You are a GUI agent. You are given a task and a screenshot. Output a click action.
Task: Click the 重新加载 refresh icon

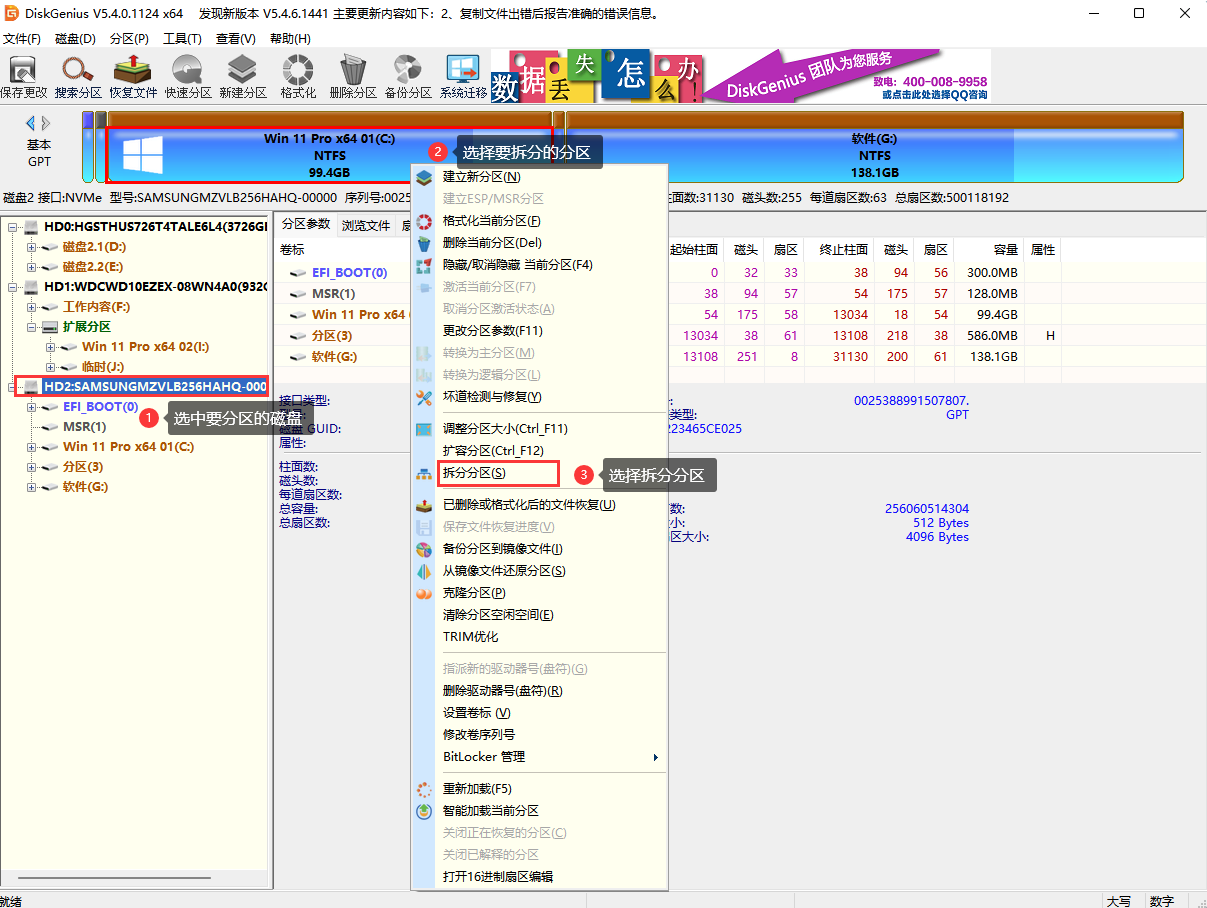424,789
